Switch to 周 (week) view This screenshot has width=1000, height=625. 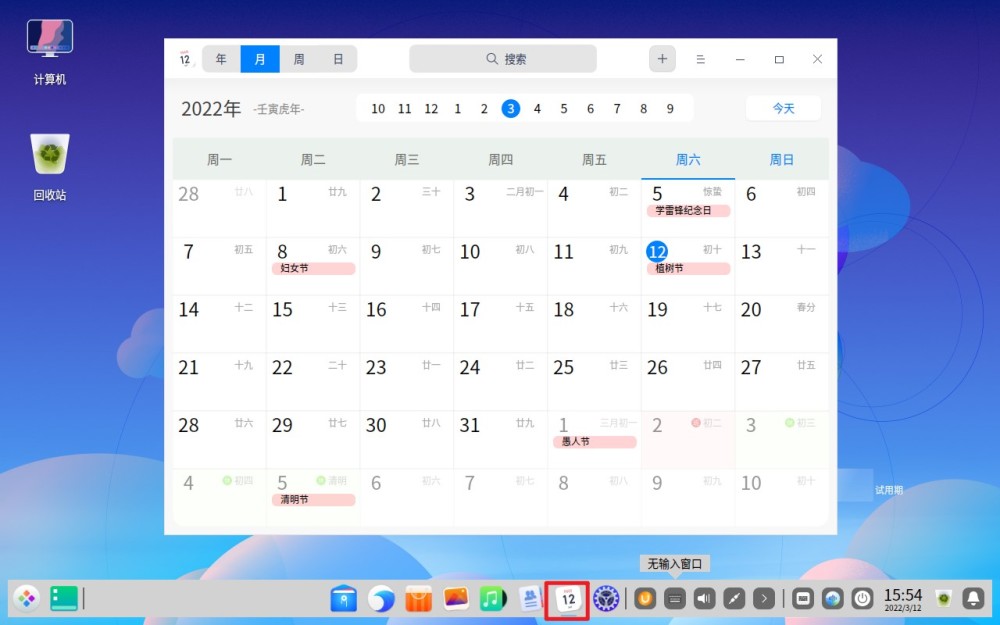(x=298, y=59)
